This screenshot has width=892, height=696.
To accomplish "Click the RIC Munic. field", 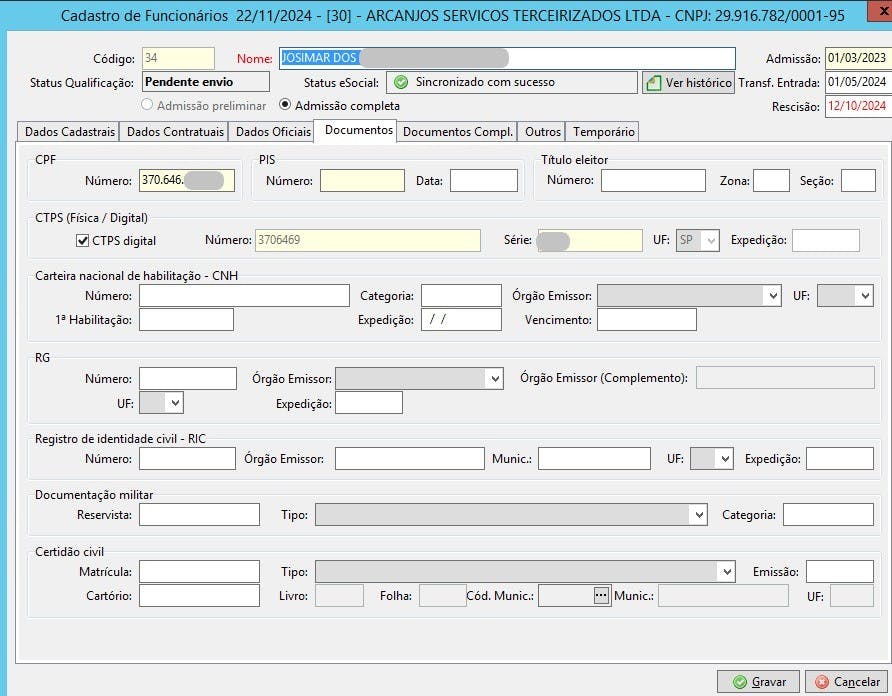I will (594, 459).
